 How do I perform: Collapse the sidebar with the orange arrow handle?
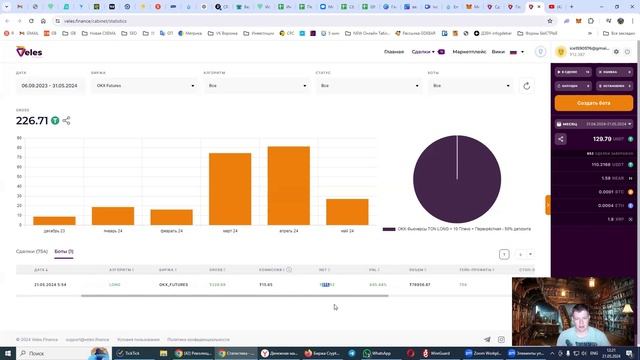pos(548,205)
